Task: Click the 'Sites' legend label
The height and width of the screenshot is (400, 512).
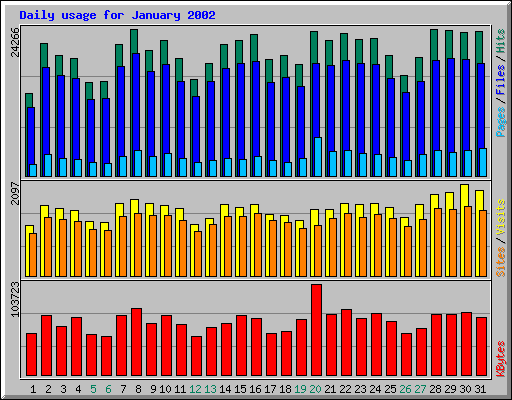Action: click(x=501, y=262)
